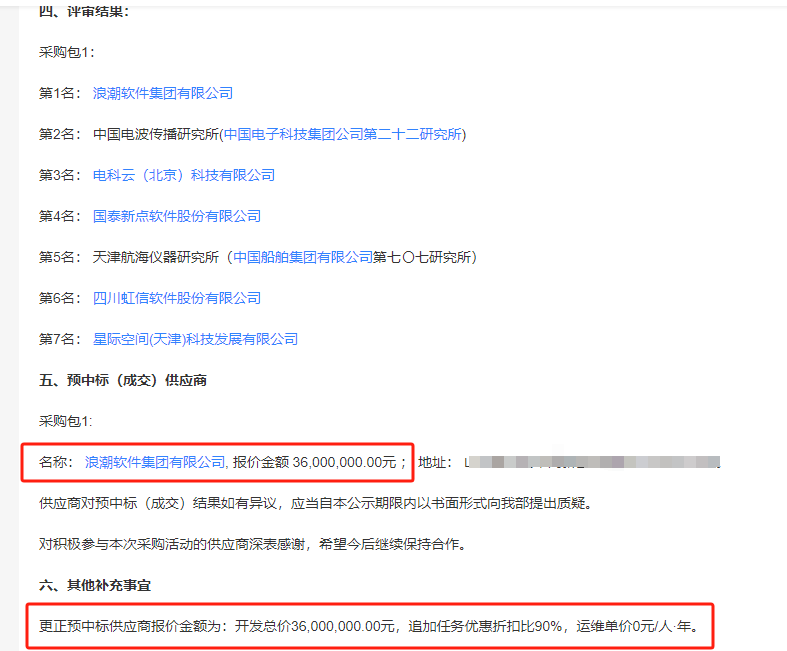Open 中国电子科技集团公司第二十二研究所 link
Image resolution: width=787 pixels, height=651 pixels.
pos(343,135)
